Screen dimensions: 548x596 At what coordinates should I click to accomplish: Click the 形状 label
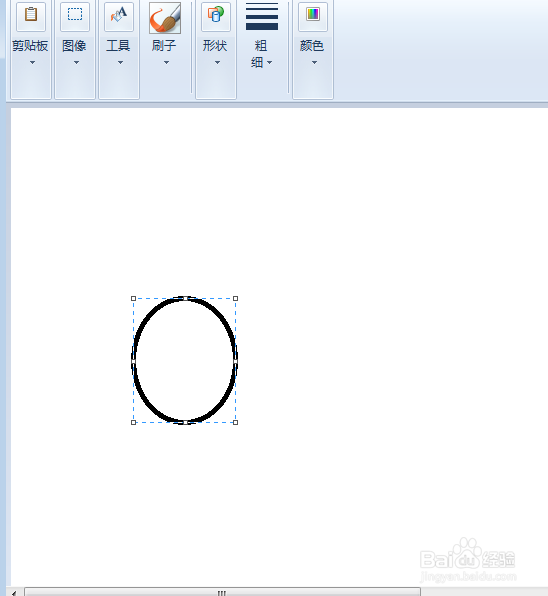215,46
